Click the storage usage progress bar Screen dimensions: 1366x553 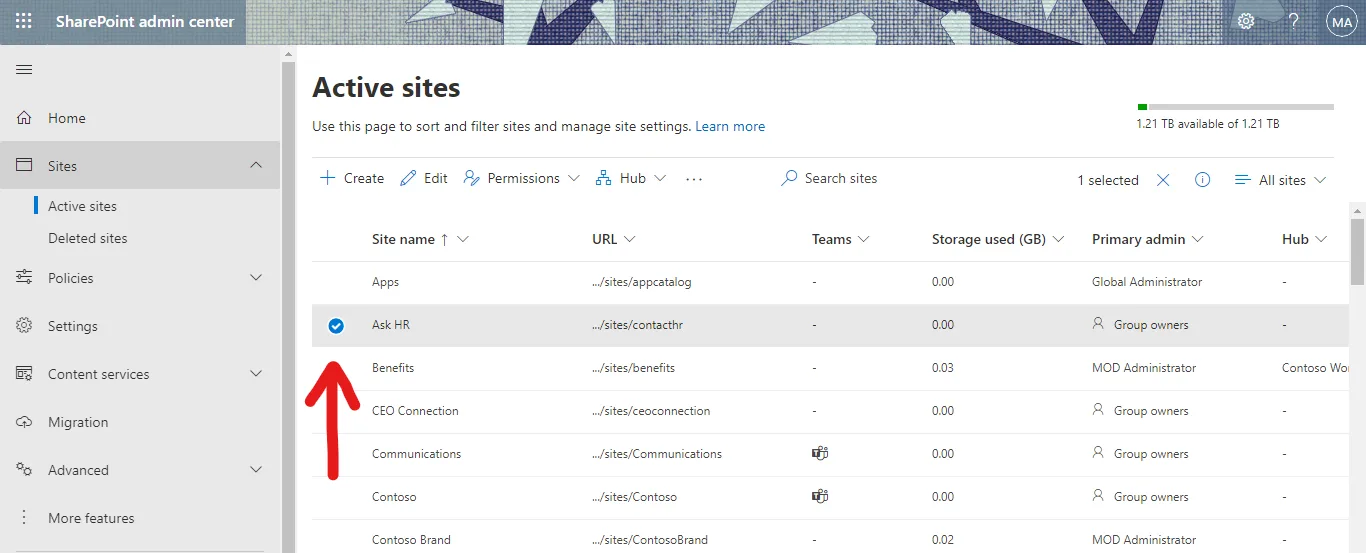(x=1235, y=106)
